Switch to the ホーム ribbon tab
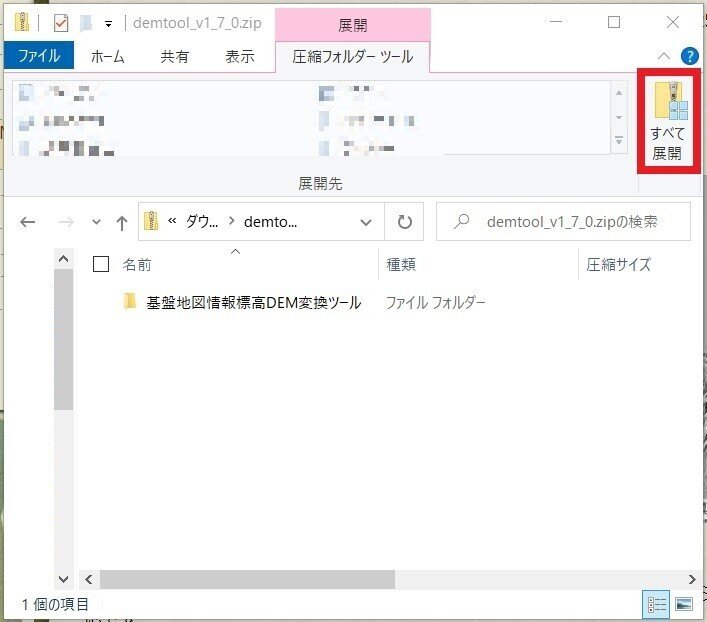707x622 pixels. [107, 56]
